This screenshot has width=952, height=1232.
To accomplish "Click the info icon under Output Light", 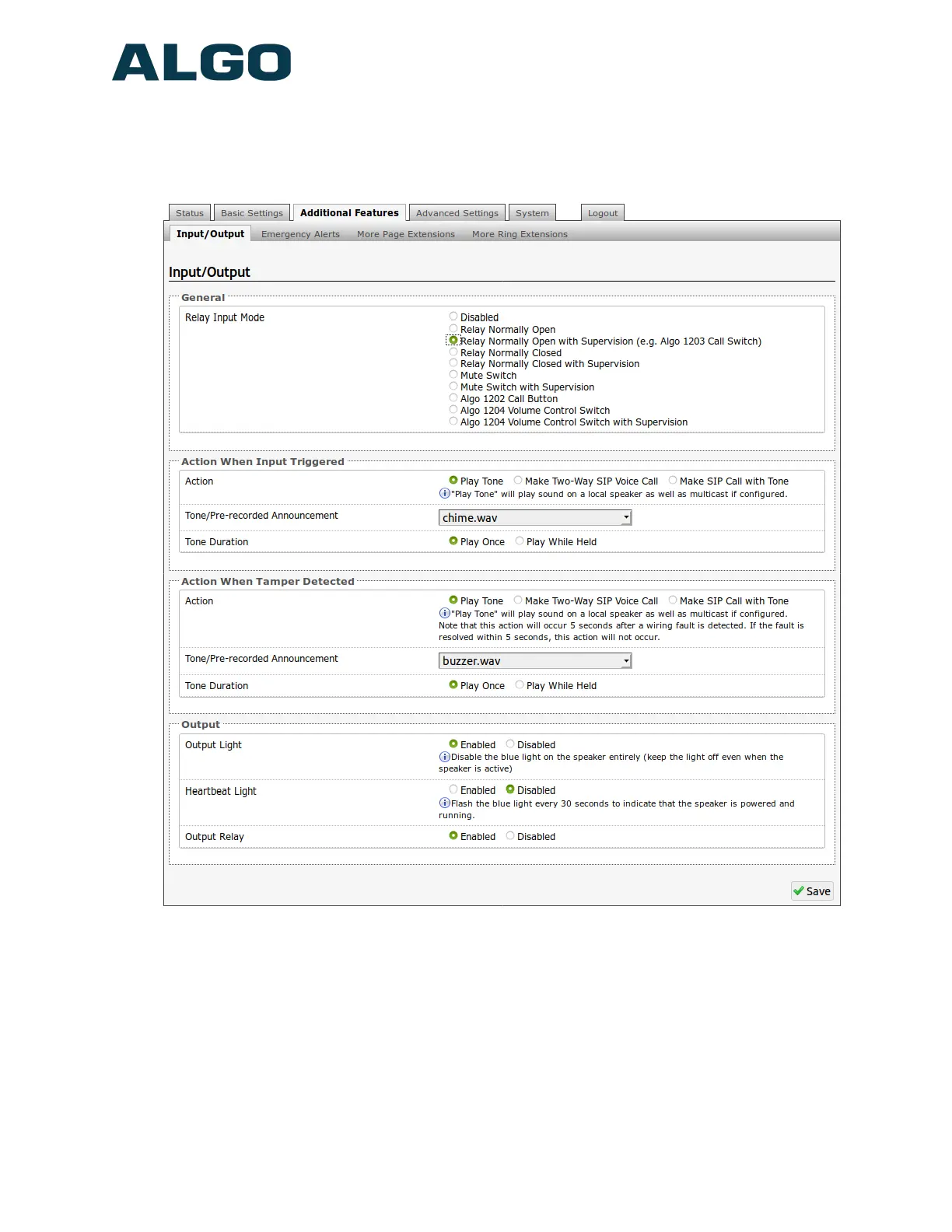I will click(x=445, y=757).
